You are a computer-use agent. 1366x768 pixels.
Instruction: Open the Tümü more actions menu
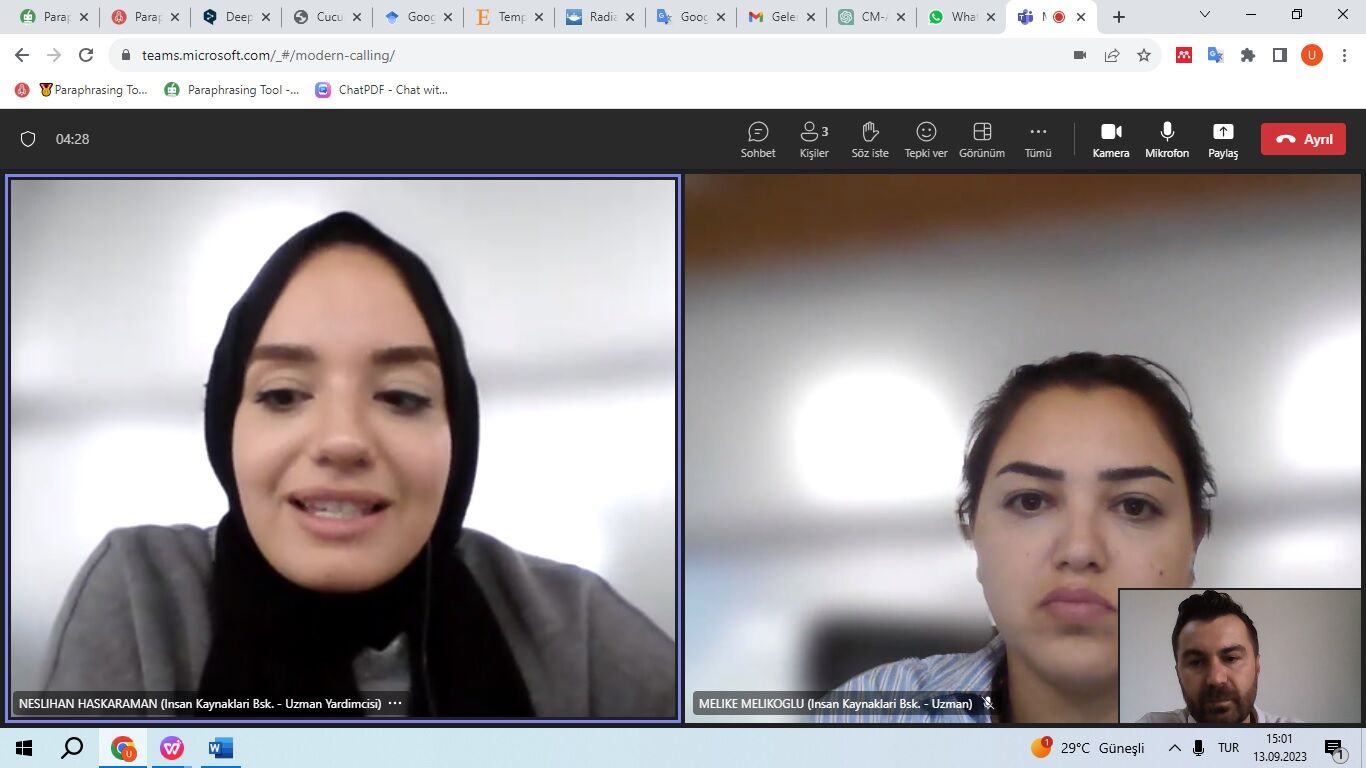[x=1038, y=139]
